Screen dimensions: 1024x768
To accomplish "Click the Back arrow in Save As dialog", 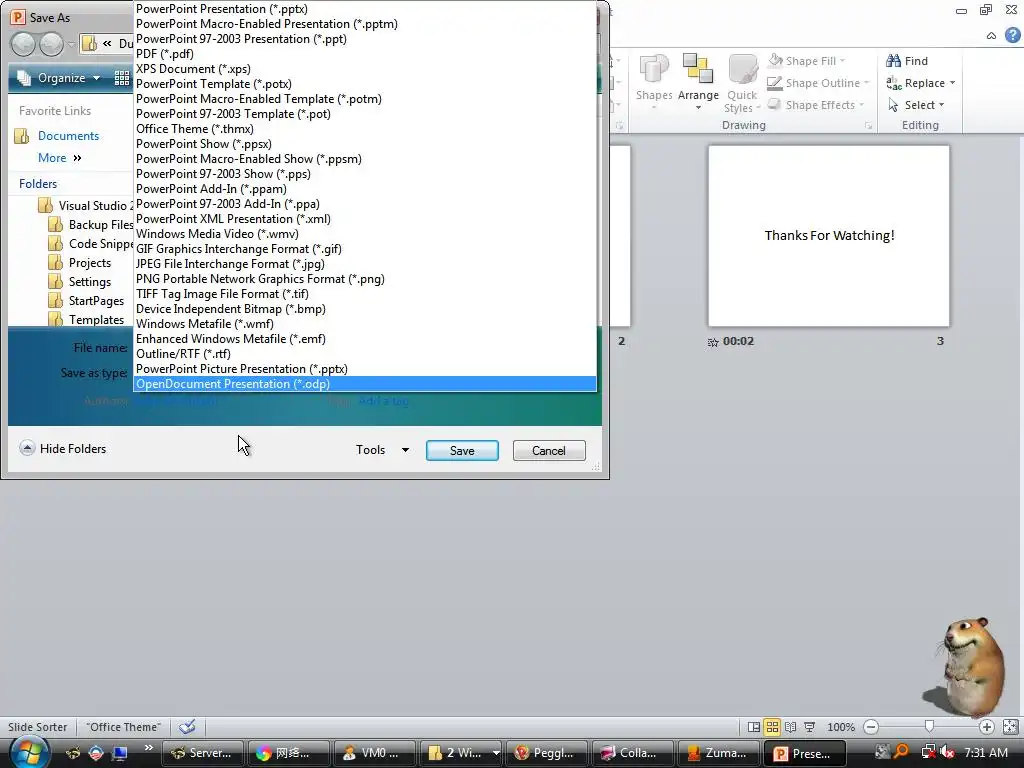I will click(x=23, y=44).
